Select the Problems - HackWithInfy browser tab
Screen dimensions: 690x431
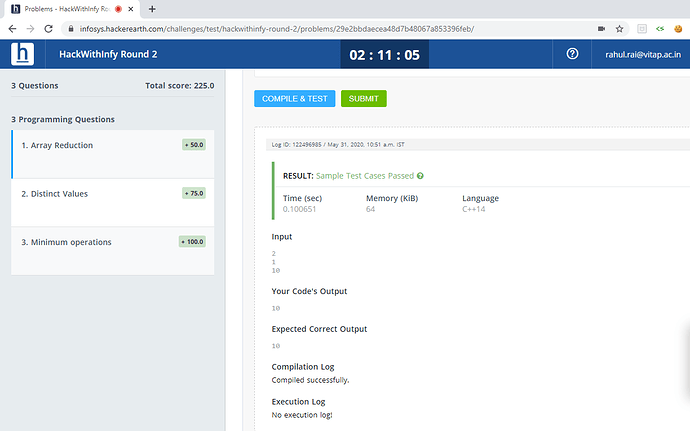tap(73, 9)
